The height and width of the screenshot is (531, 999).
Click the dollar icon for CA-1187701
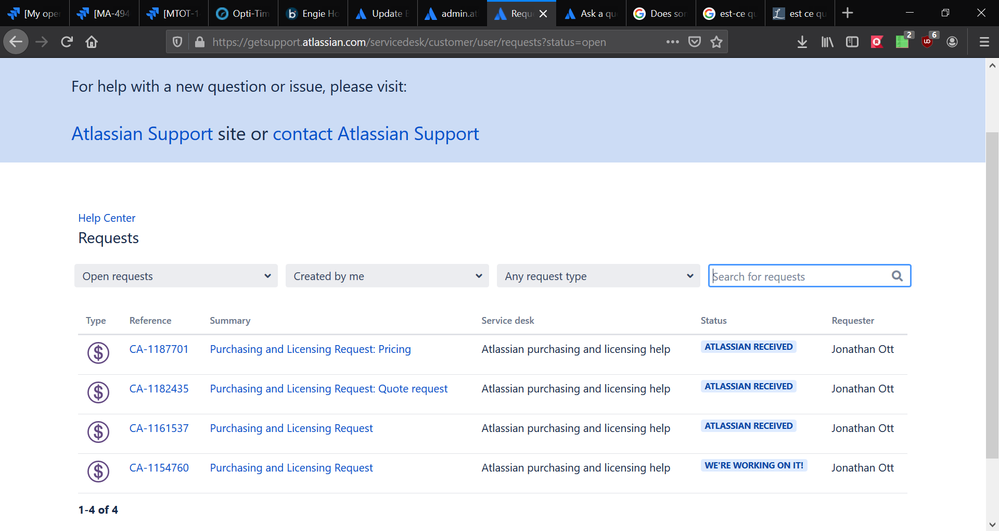(x=98, y=353)
